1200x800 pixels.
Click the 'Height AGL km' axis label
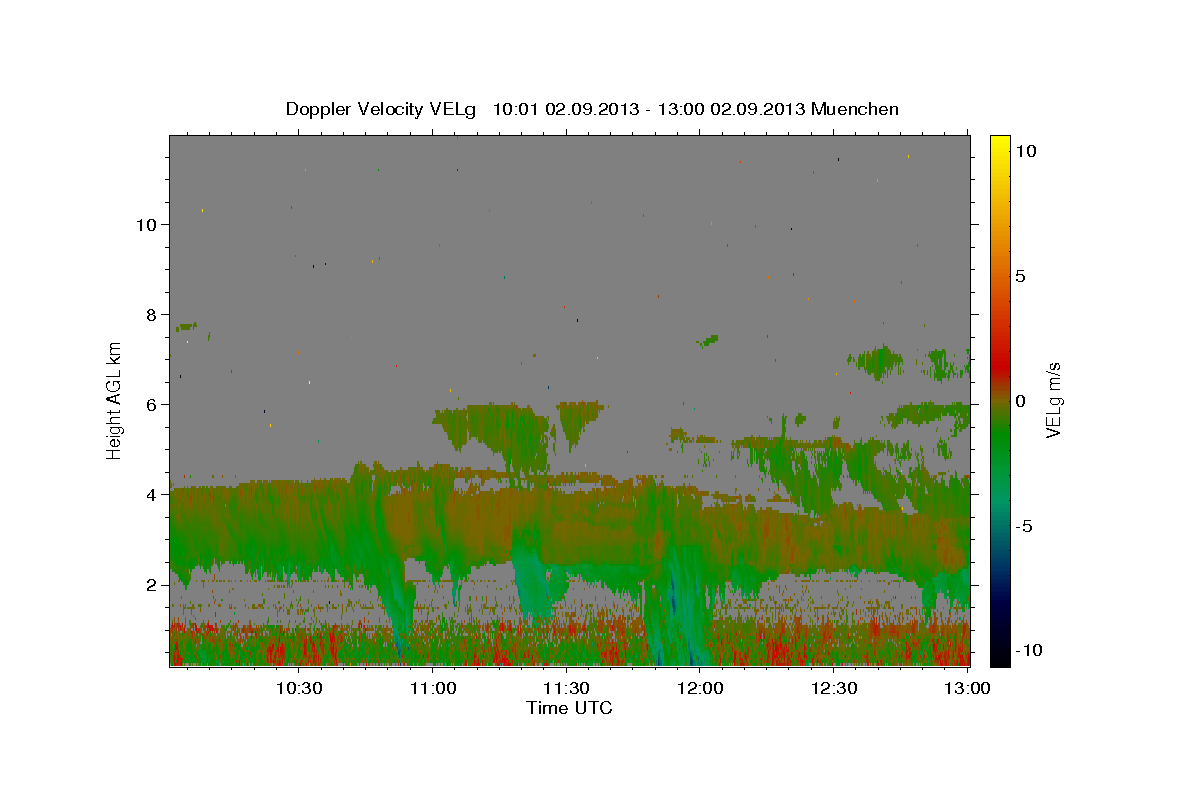115,399
